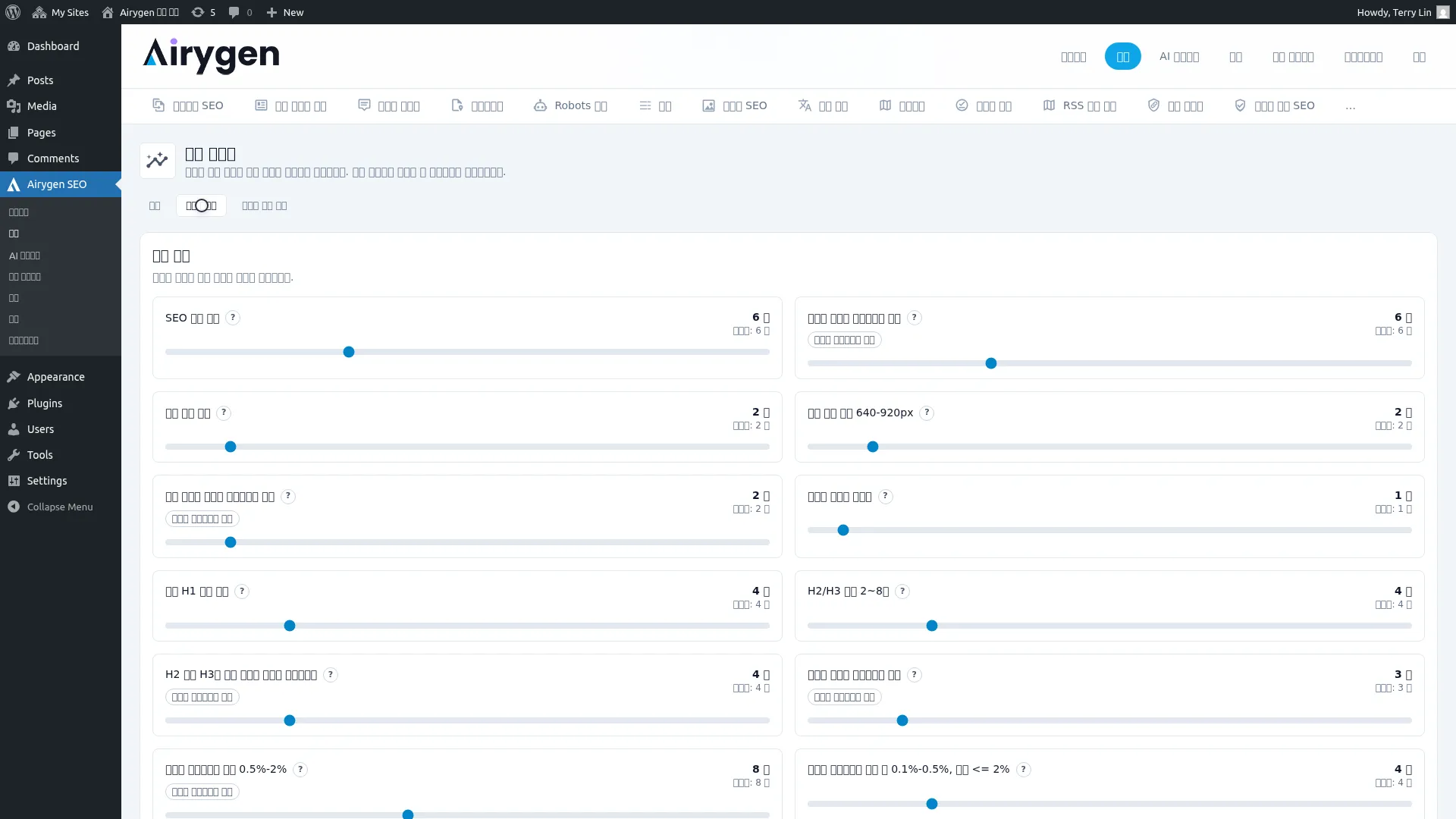Click the H2/H3 card slider handle

pos(932,626)
